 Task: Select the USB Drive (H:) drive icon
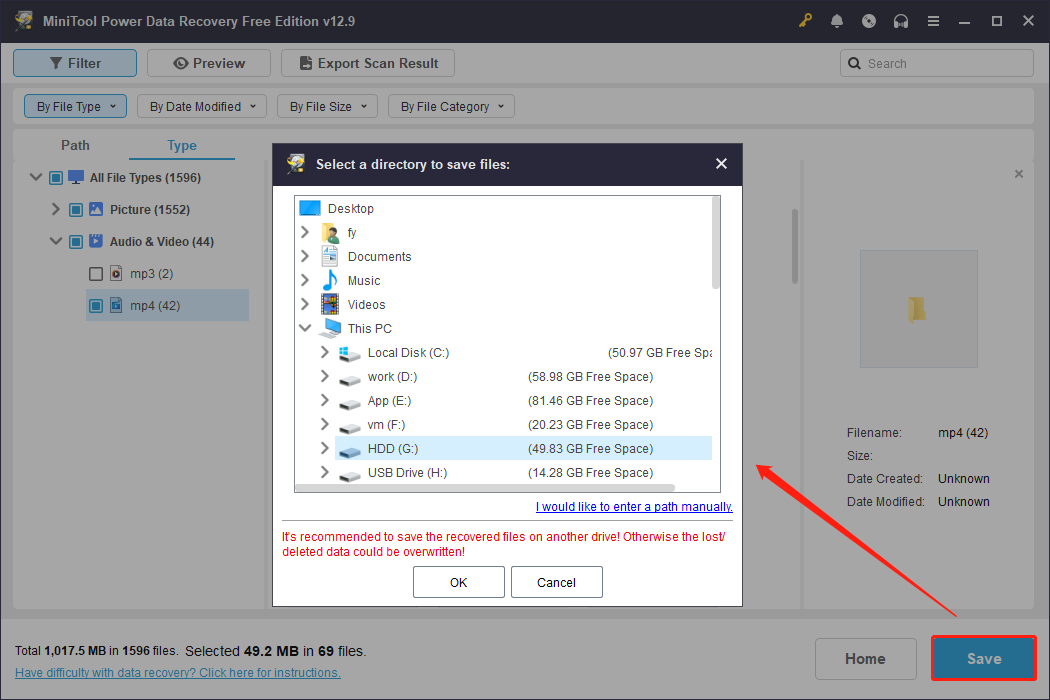coord(350,476)
